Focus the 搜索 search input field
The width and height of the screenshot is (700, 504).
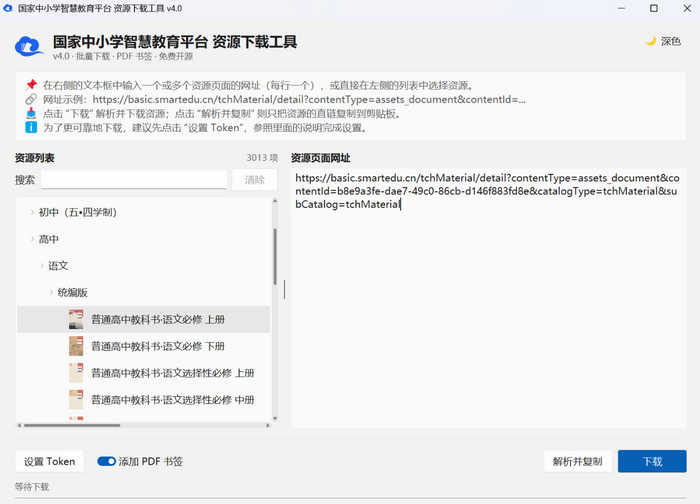pos(134,180)
